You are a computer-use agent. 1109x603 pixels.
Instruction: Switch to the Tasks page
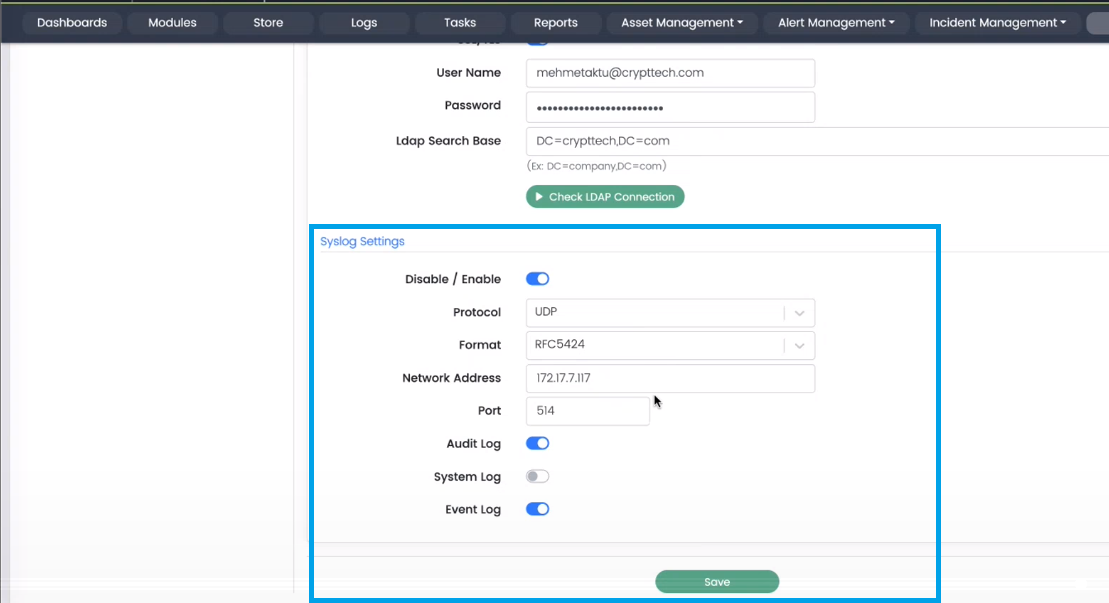pyautogui.click(x=460, y=22)
